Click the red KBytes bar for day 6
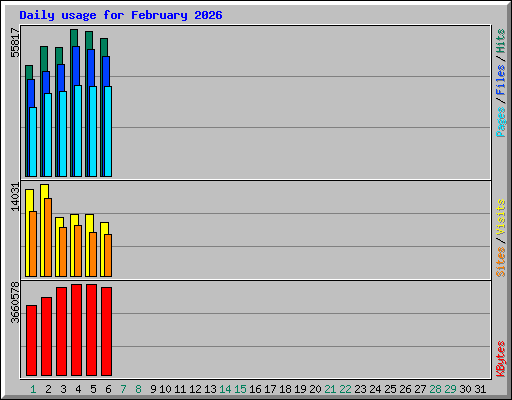The height and width of the screenshot is (400, 512). (106, 331)
